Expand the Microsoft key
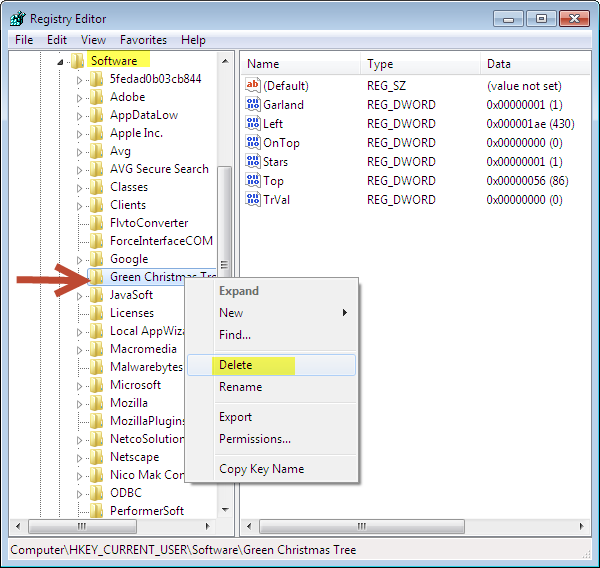The width and height of the screenshot is (600, 568). point(79,386)
